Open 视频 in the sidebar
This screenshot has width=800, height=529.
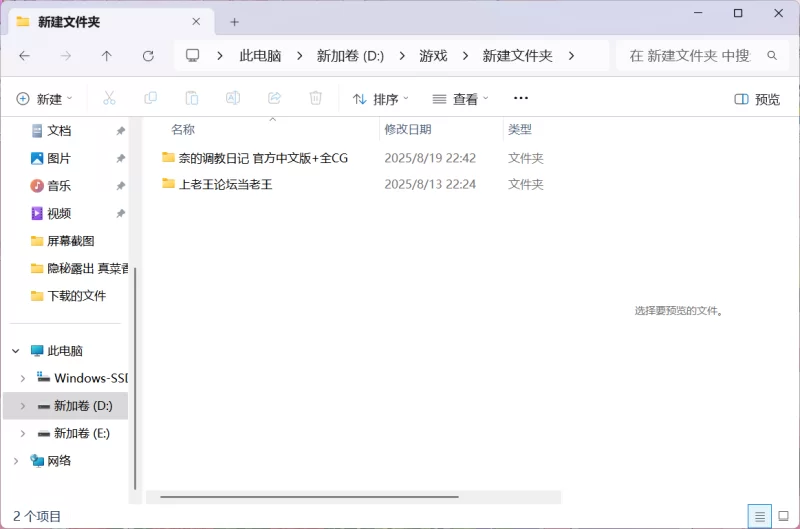point(59,214)
